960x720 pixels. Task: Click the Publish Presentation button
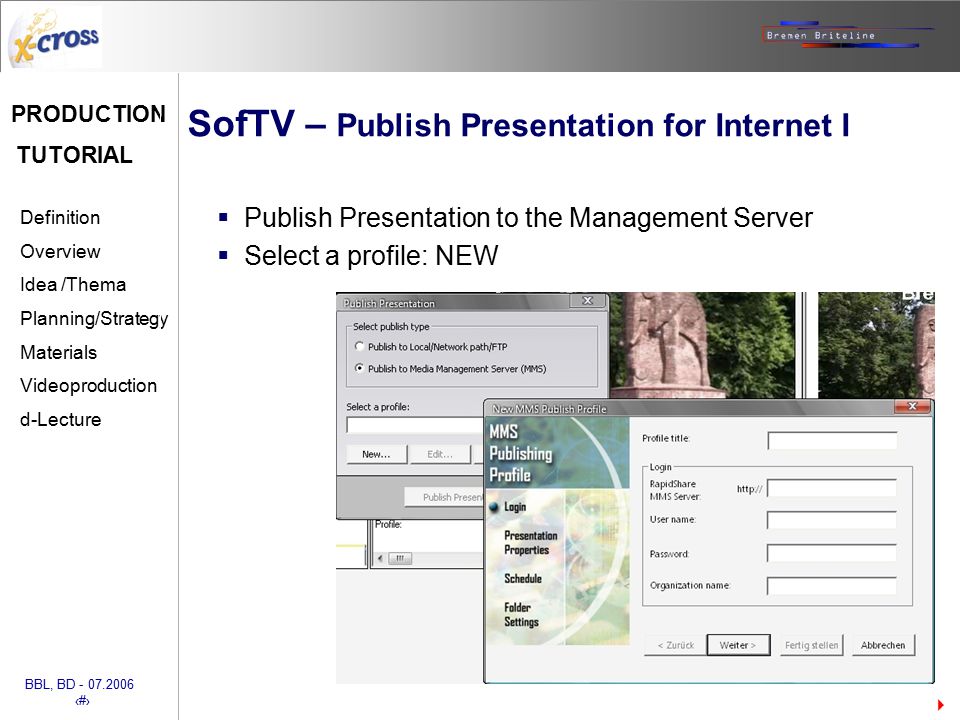(444, 497)
